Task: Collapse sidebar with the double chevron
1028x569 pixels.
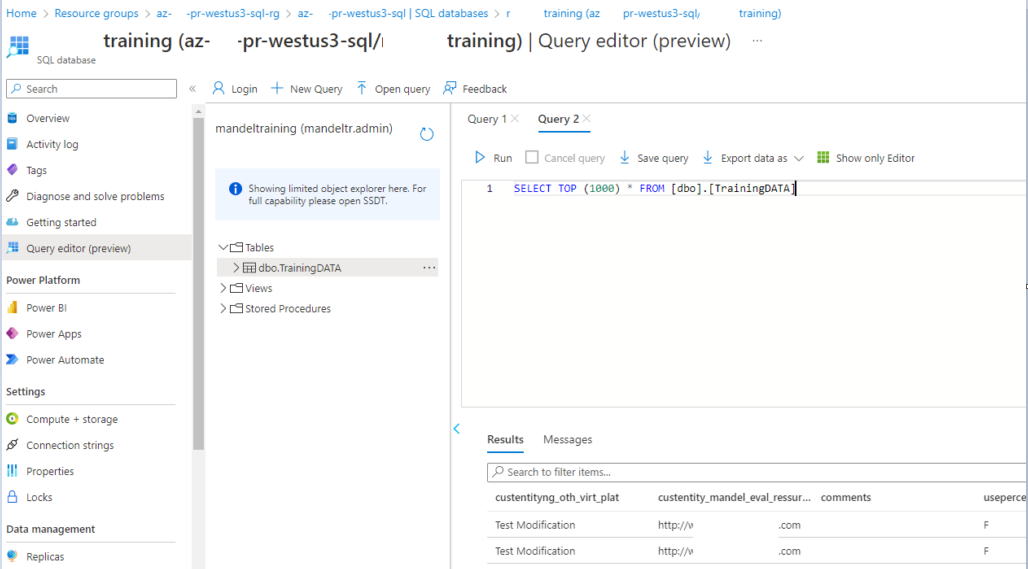Action: [192, 88]
